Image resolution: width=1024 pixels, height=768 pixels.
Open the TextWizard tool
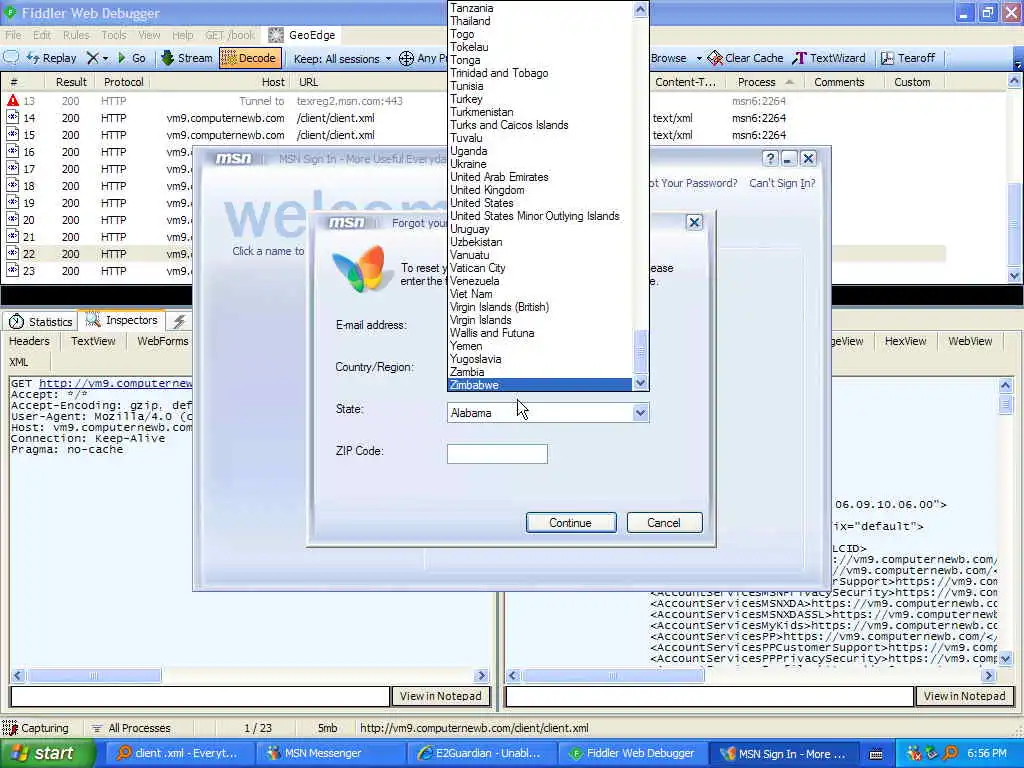coord(829,58)
